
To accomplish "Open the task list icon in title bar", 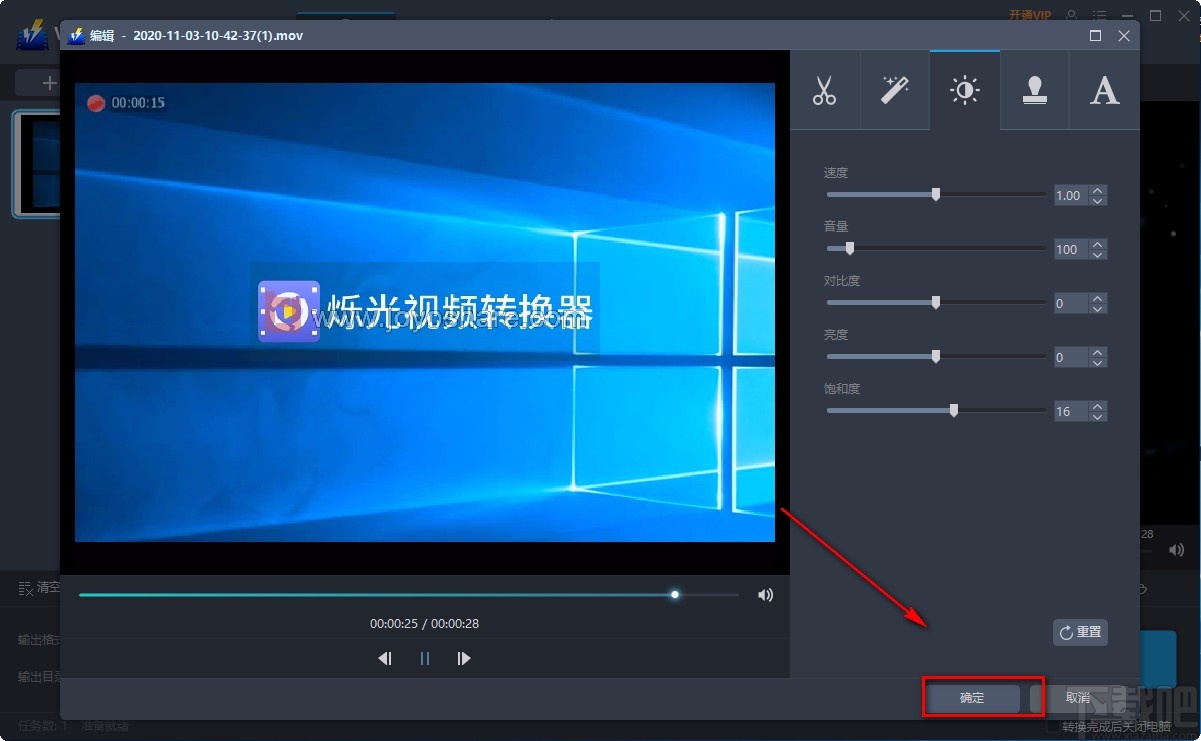I will click(1097, 14).
